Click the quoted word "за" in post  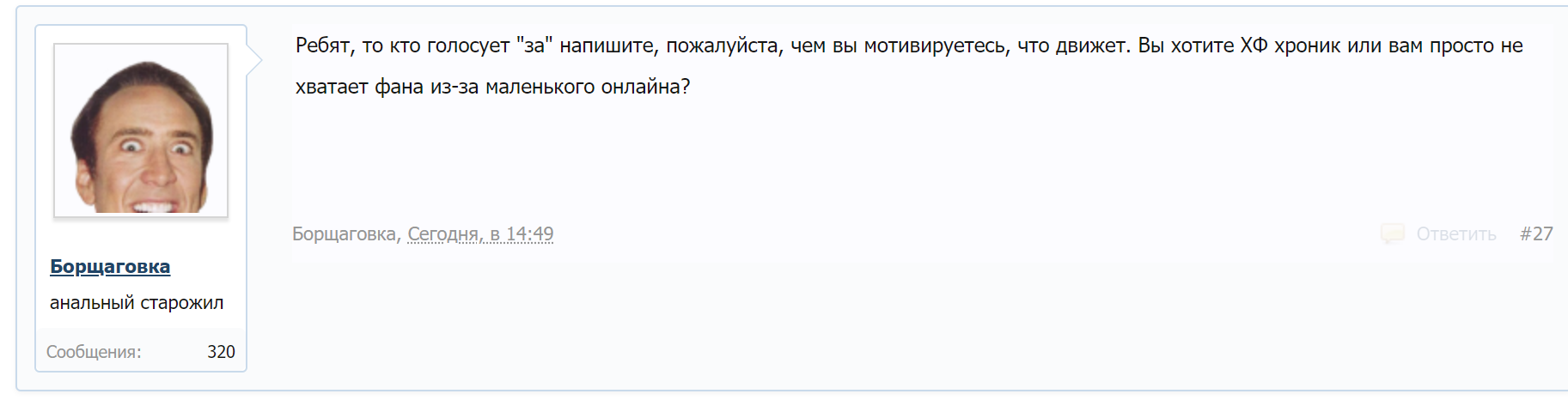click(534, 45)
